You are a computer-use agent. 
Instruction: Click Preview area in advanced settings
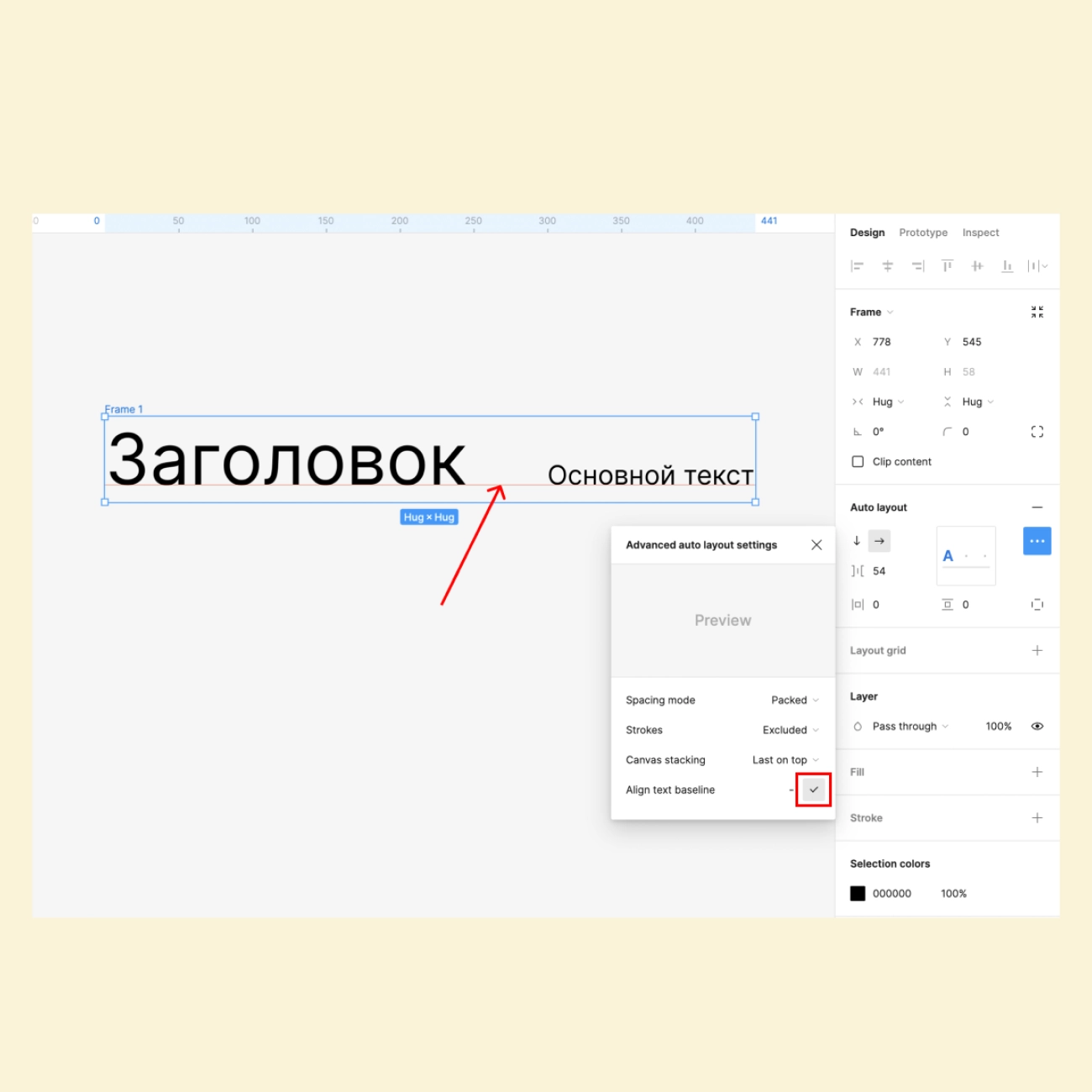tap(723, 621)
